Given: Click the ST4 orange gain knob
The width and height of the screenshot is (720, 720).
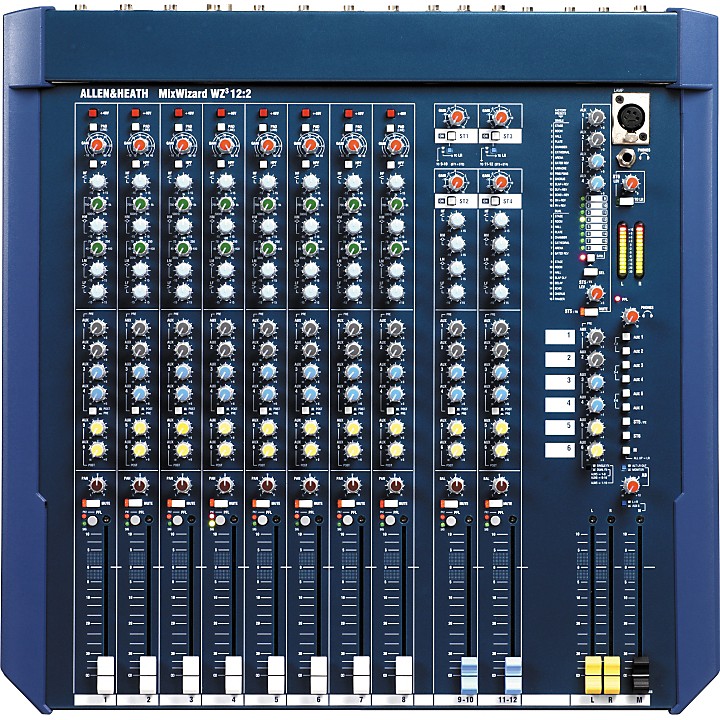Looking at the screenshot, I should pyautogui.click(x=501, y=183).
